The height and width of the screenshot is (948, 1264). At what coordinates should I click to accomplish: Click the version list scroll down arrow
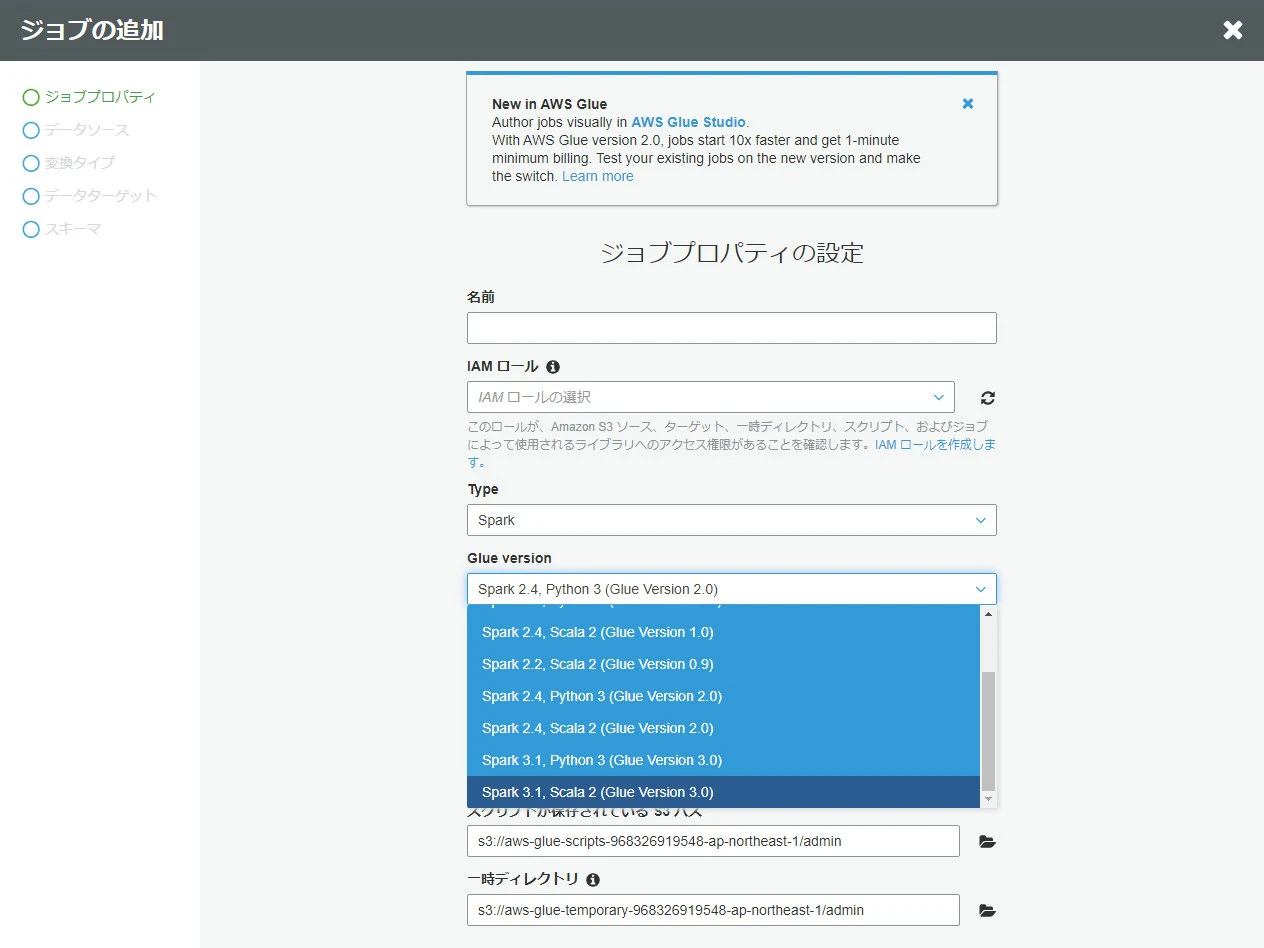pyautogui.click(x=989, y=800)
